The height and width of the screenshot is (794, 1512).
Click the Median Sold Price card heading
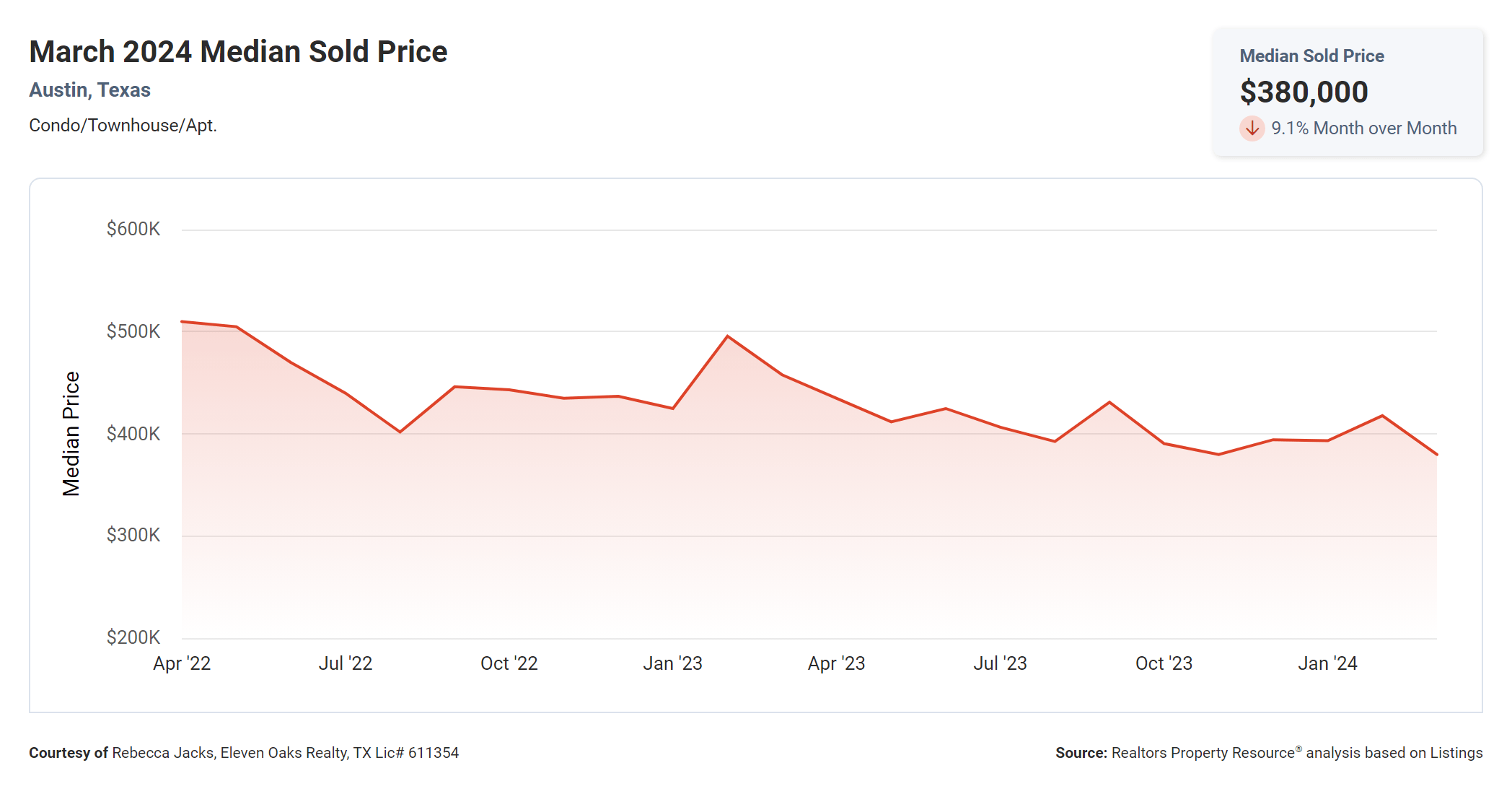[1311, 56]
